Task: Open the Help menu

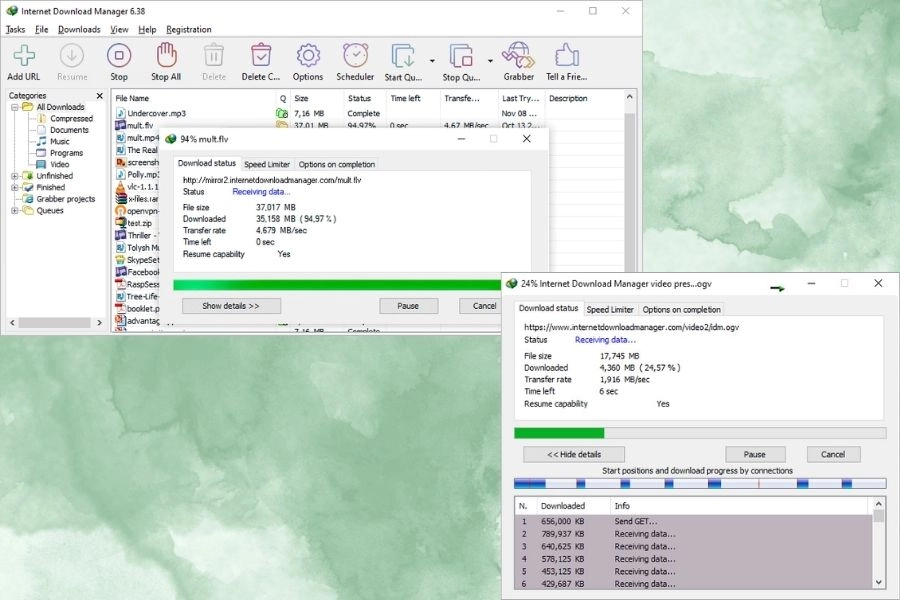Action: coord(147,29)
